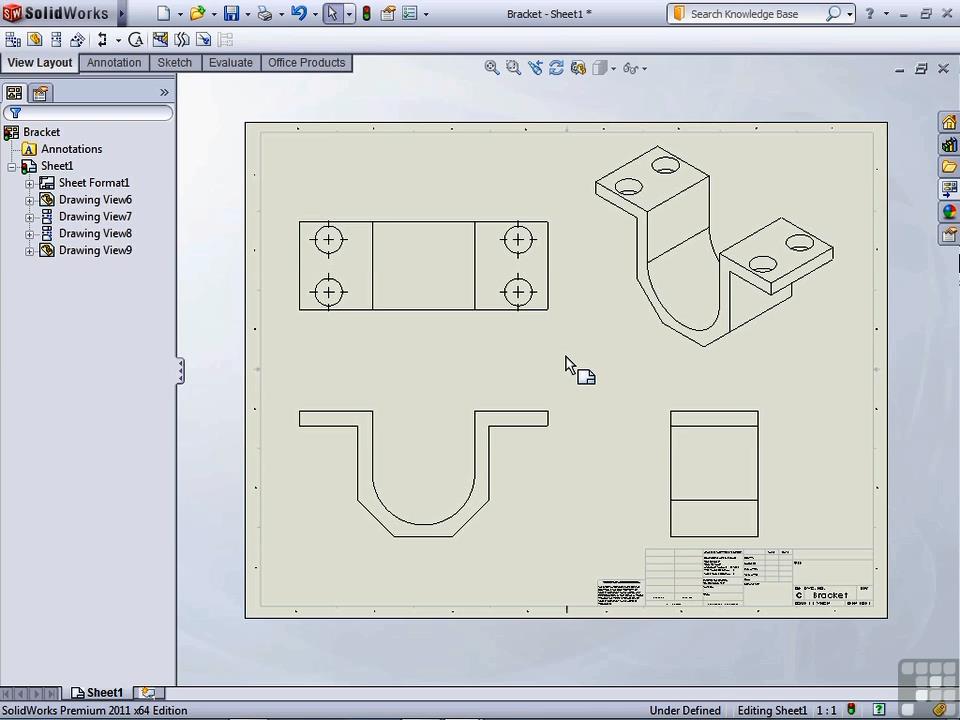Click the Add Sheet icon beside Sheet1
The width and height of the screenshot is (960, 720).
(x=148, y=692)
